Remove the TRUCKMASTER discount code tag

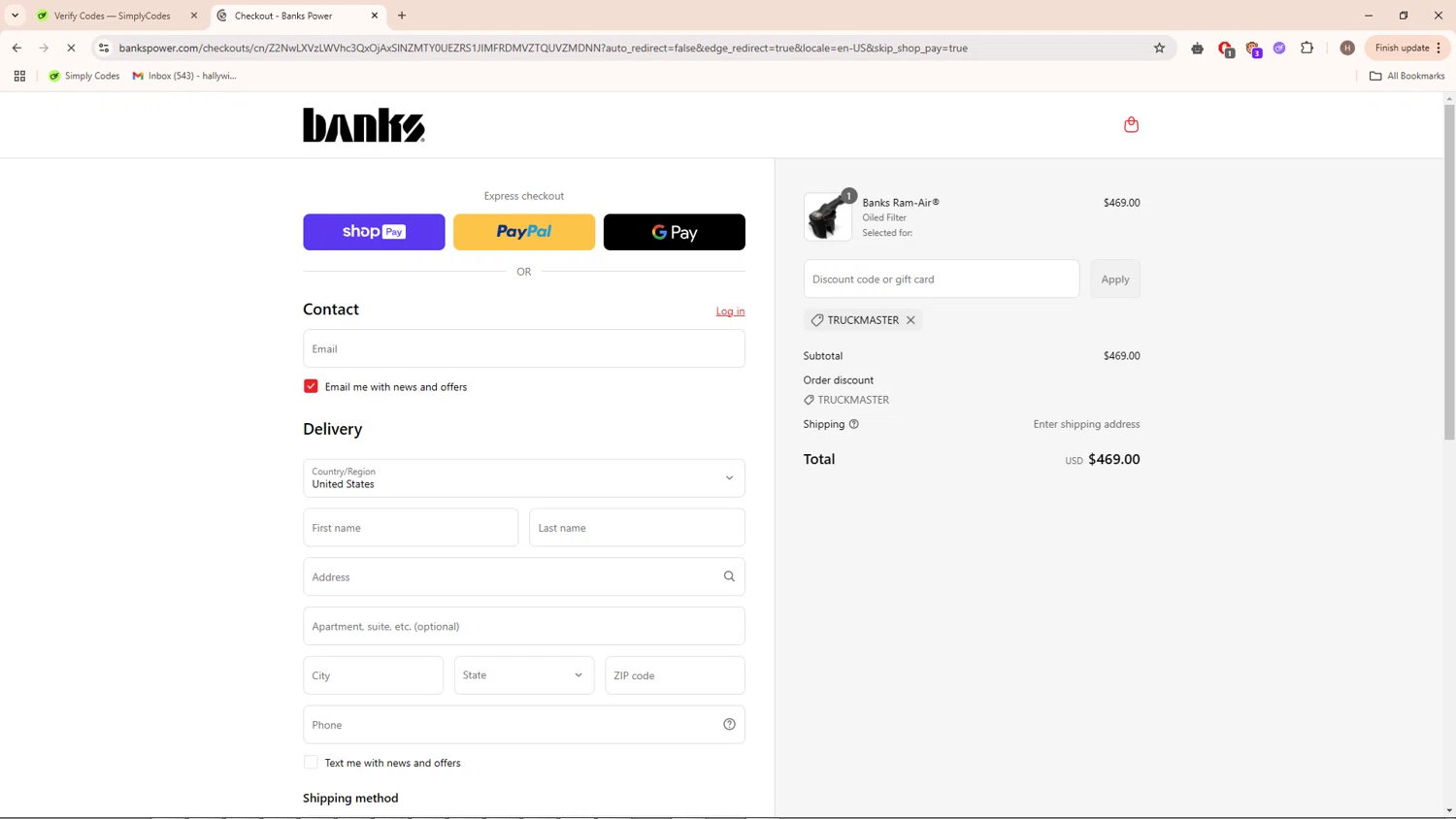coord(910,320)
